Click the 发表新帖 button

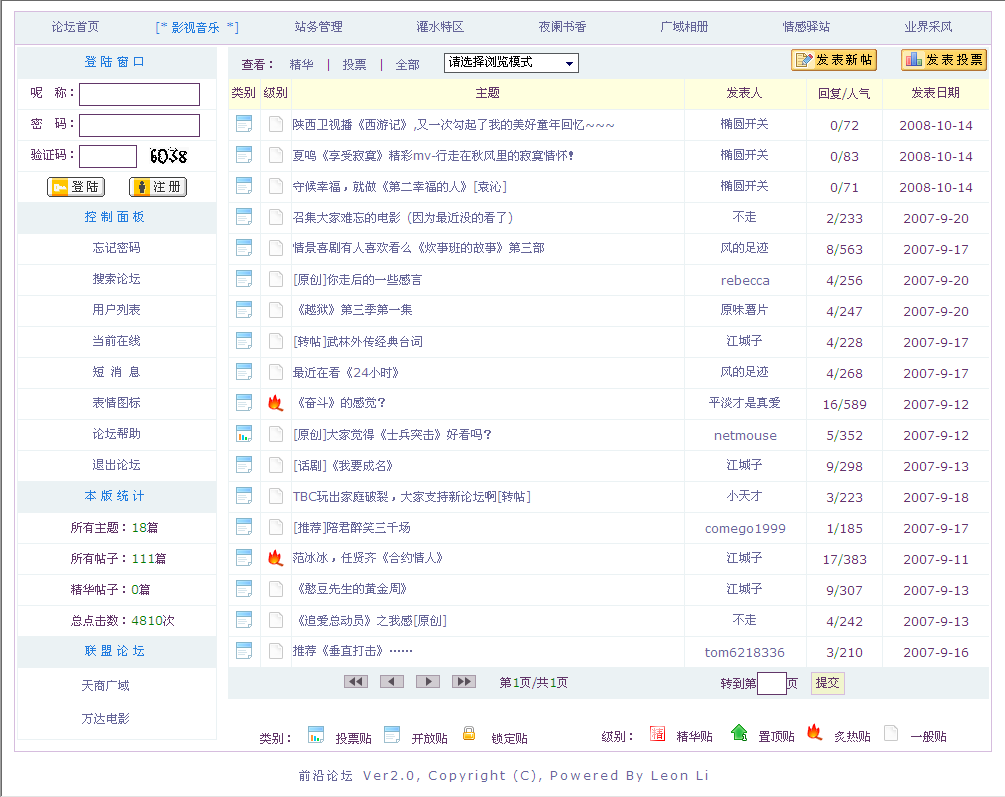[x=834, y=60]
